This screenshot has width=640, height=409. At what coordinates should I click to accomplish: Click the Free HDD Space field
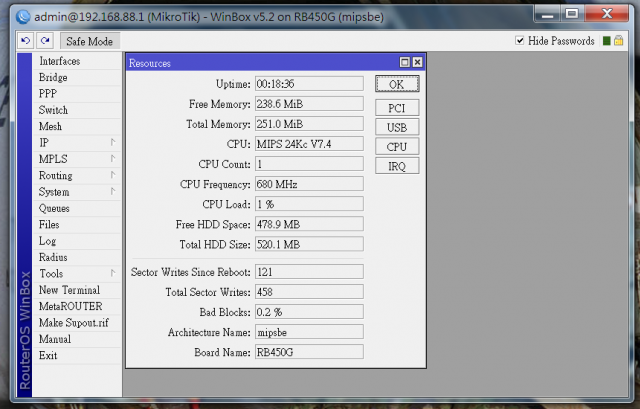click(309, 224)
